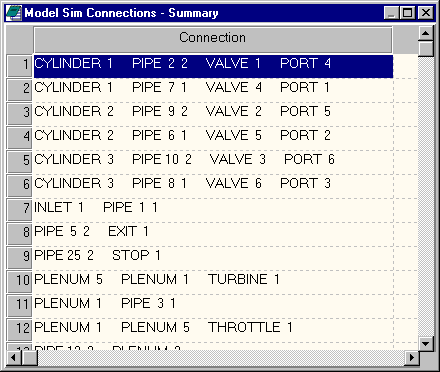The image size is (440, 372).
Task: Close the Model Sim Connections window
Action: coord(426,13)
